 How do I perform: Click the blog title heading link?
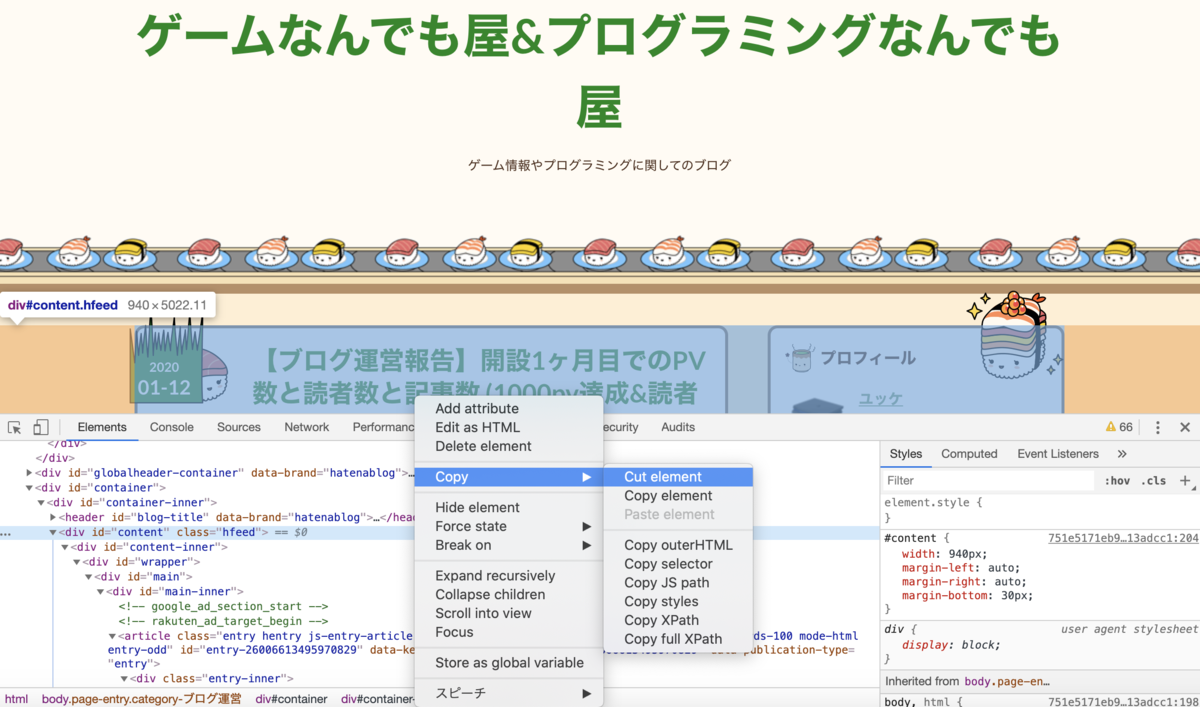click(x=598, y=73)
